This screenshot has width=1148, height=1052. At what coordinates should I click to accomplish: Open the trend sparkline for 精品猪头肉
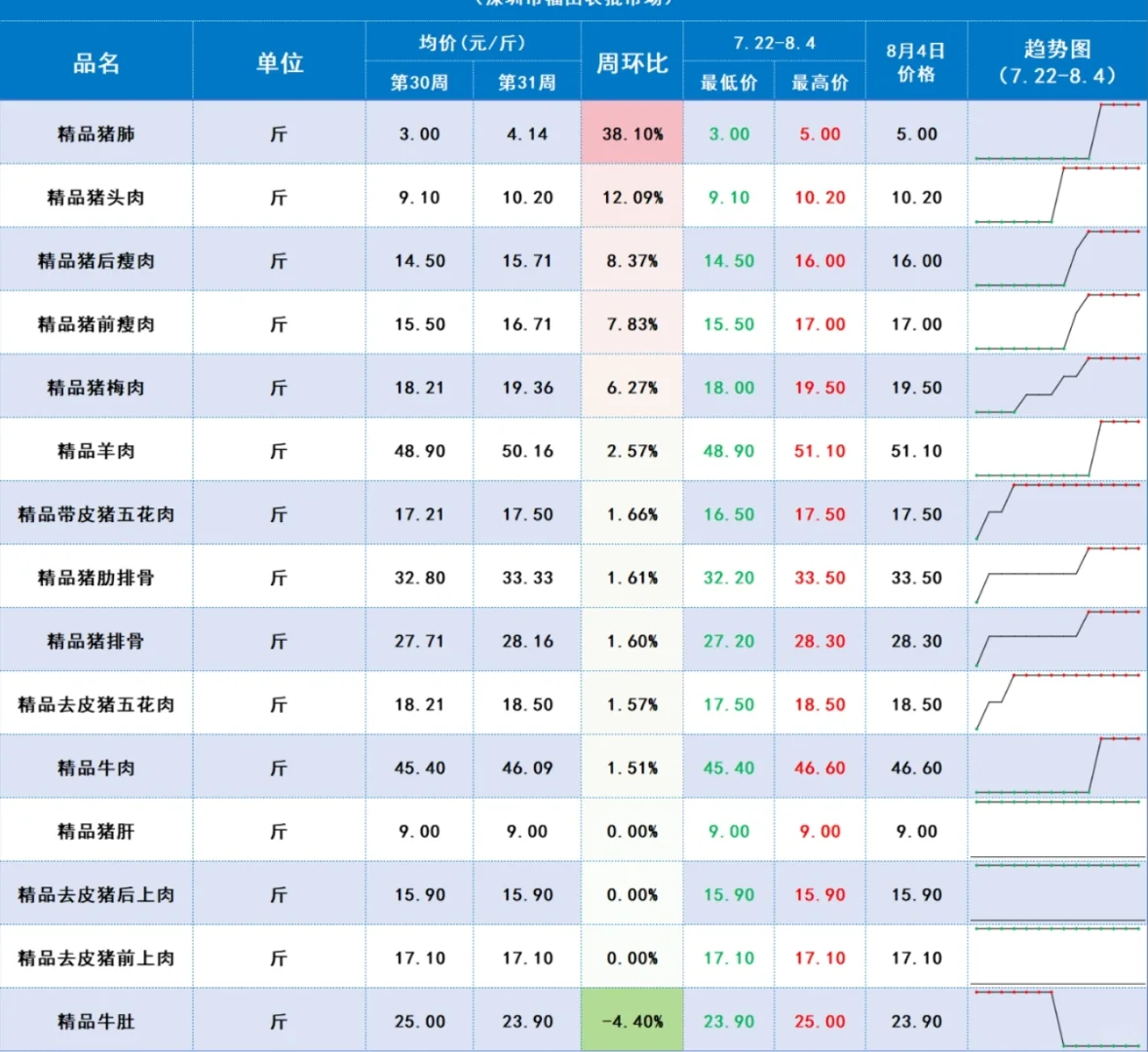coord(1057,196)
